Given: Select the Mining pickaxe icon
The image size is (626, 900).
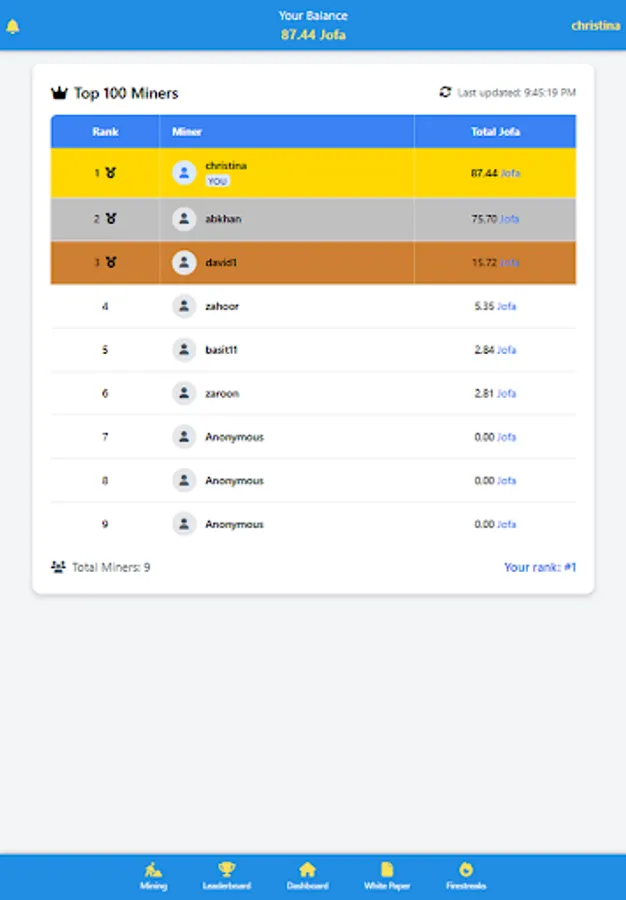Looking at the screenshot, I should (x=154, y=869).
